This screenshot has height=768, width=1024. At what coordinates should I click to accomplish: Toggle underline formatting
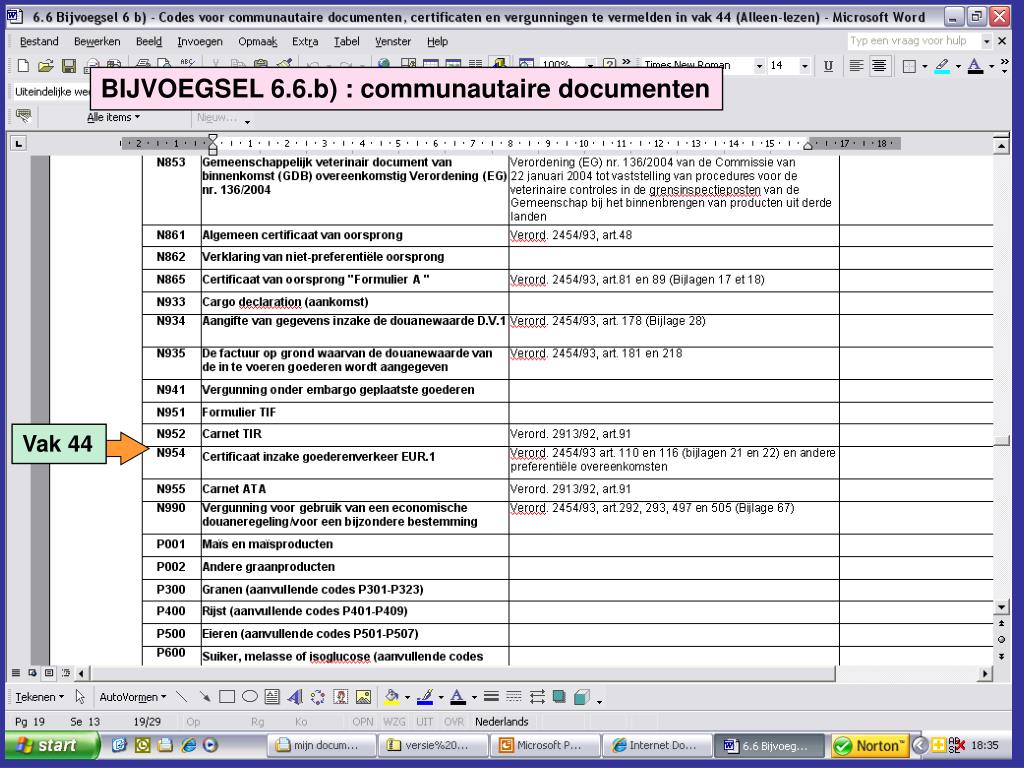(828, 65)
